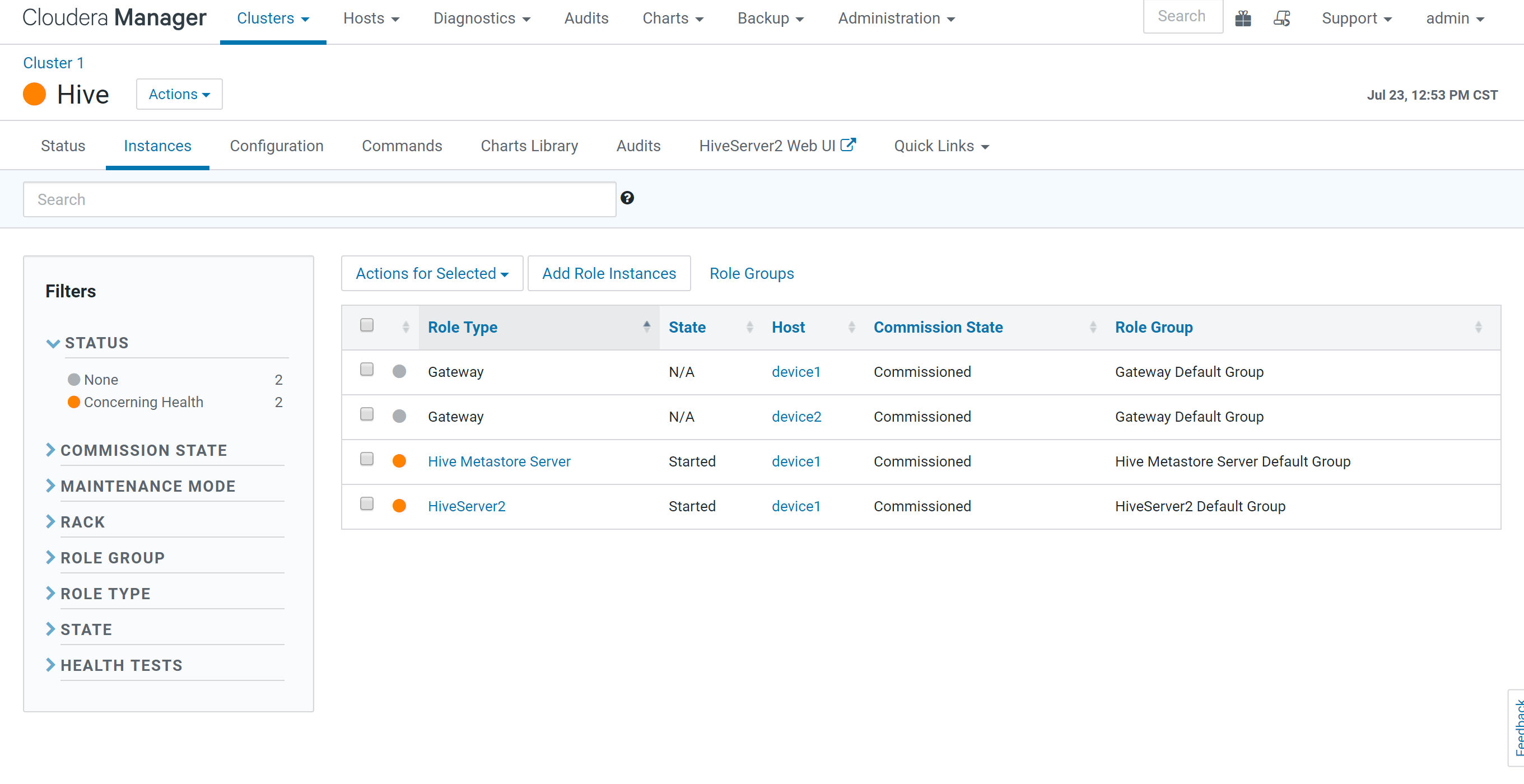The image size is (1524, 784).
Task: Click the Add Role Instances button
Action: (x=609, y=273)
